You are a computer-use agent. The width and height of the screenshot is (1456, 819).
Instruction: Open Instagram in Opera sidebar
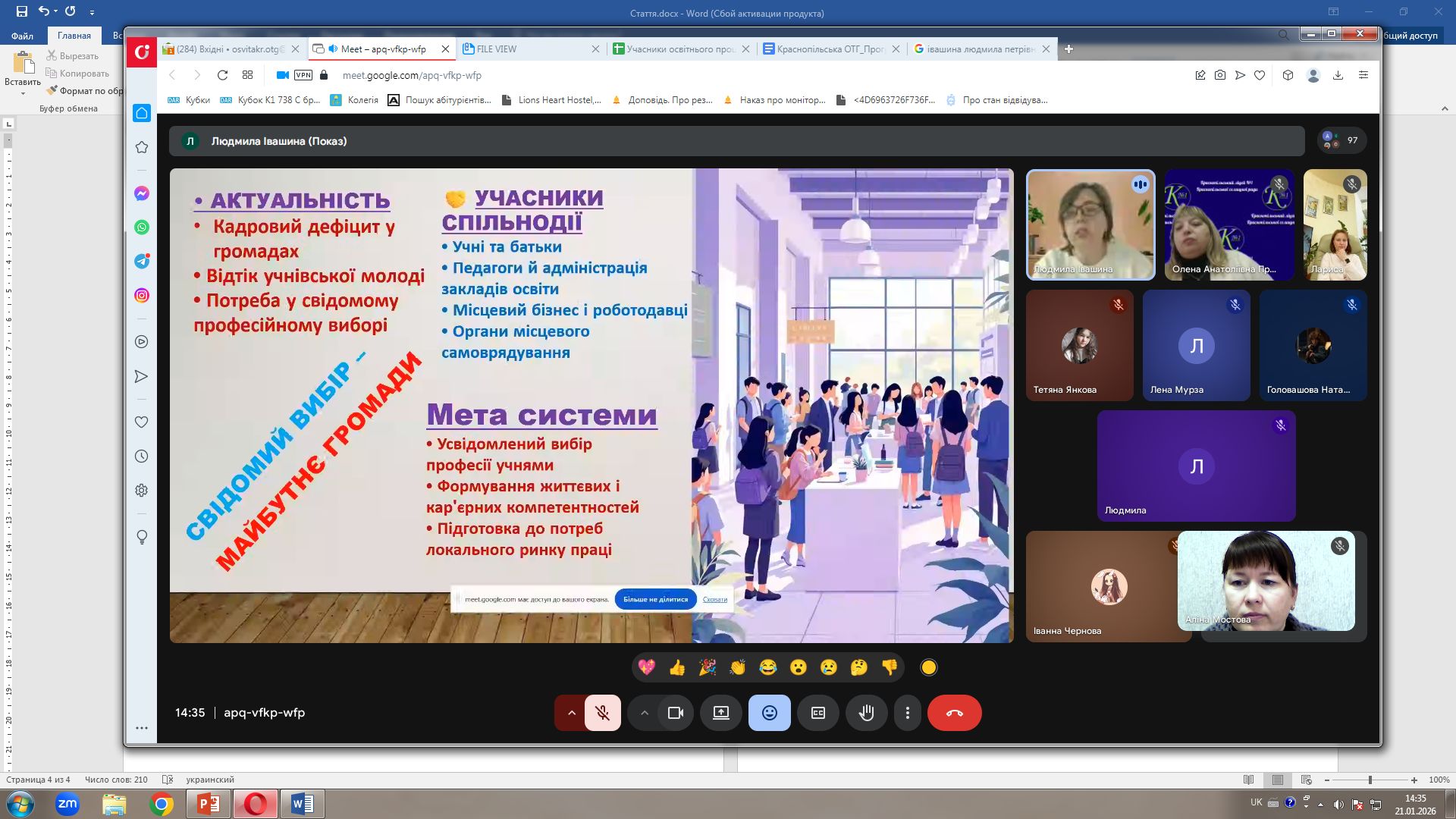pyautogui.click(x=142, y=296)
